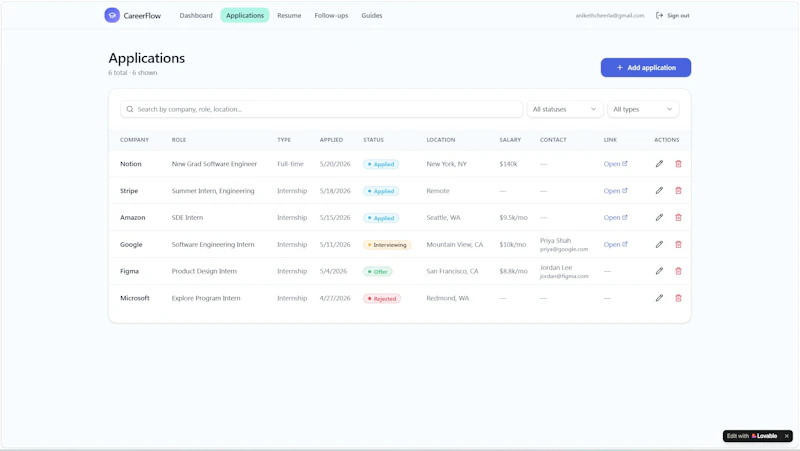Click the Jordan Lee contact name

click(x=556, y=267)
